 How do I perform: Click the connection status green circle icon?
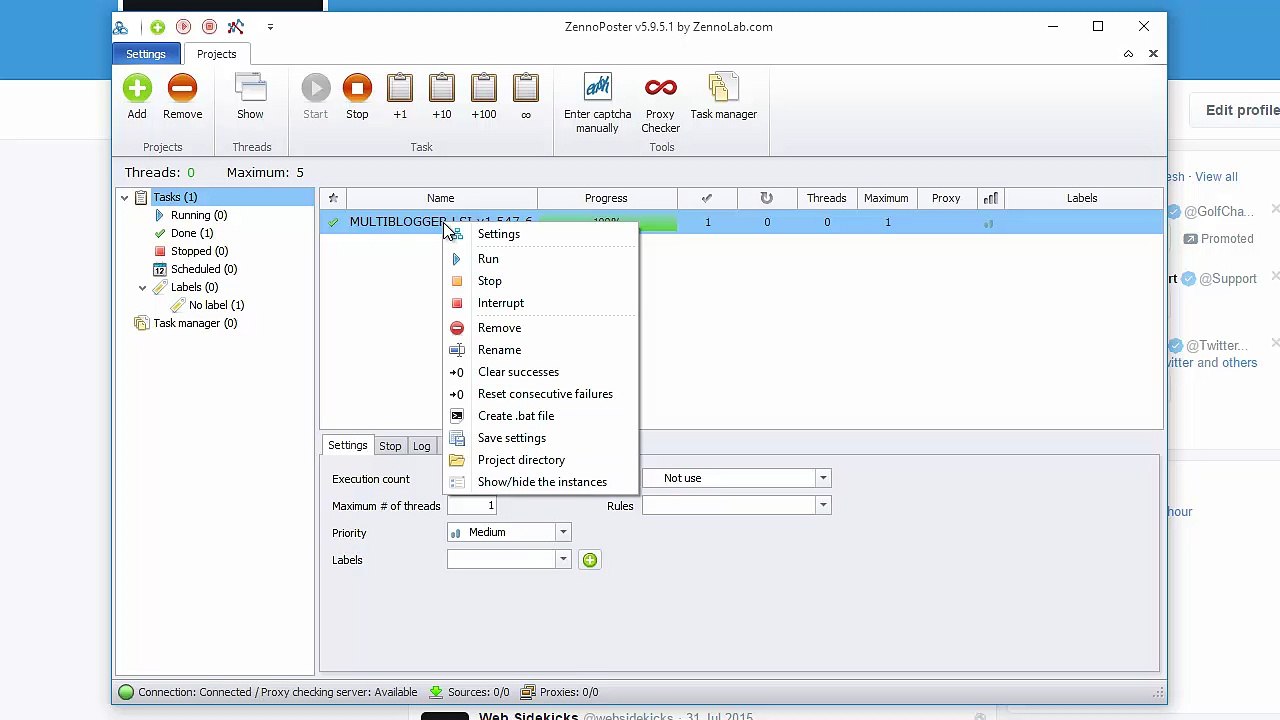click(x=126, y=692)
